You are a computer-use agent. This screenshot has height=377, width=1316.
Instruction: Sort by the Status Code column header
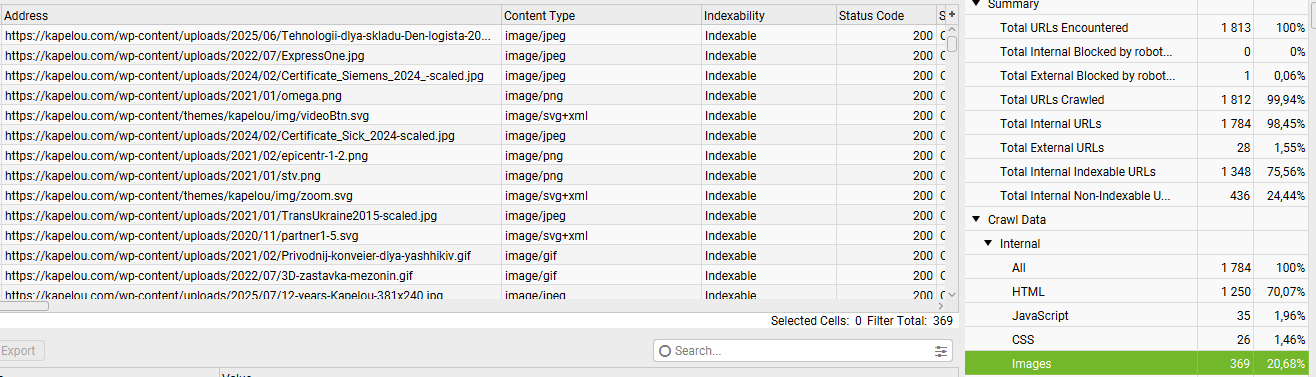pos(886,15)
